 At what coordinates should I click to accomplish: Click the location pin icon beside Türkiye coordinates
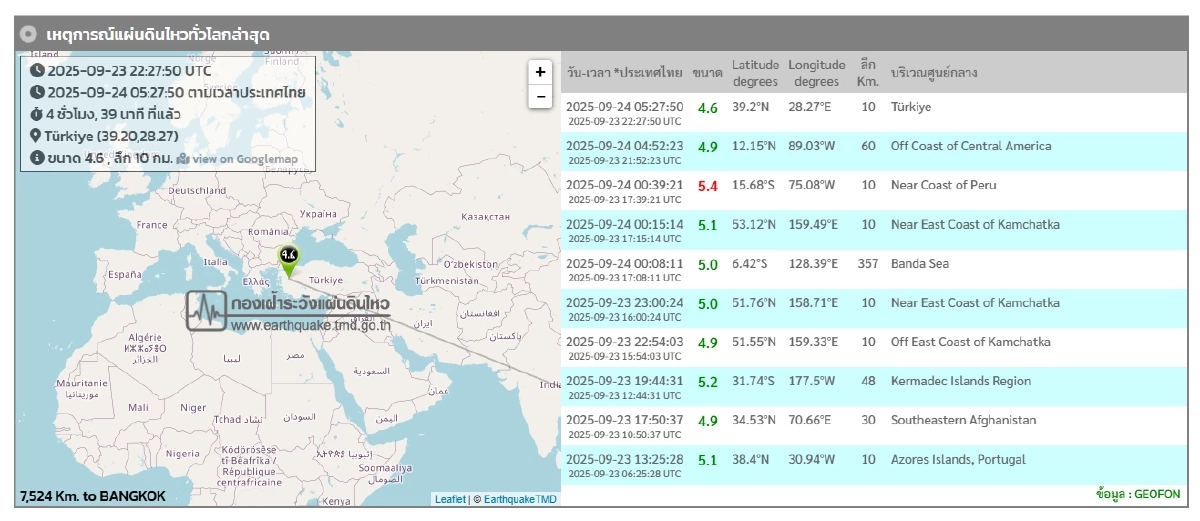tap(38, 136)
